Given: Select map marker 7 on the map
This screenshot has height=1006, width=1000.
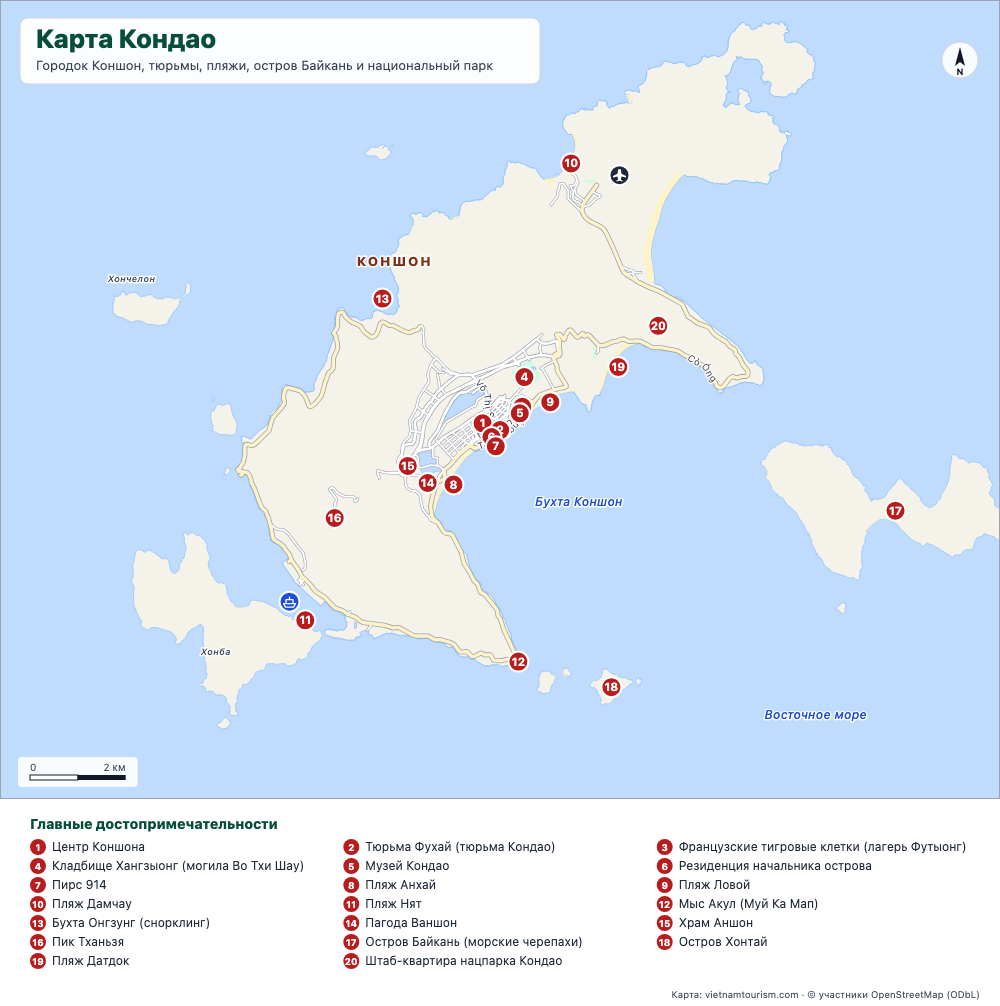Looking at the screenshot, I should 495,446.
